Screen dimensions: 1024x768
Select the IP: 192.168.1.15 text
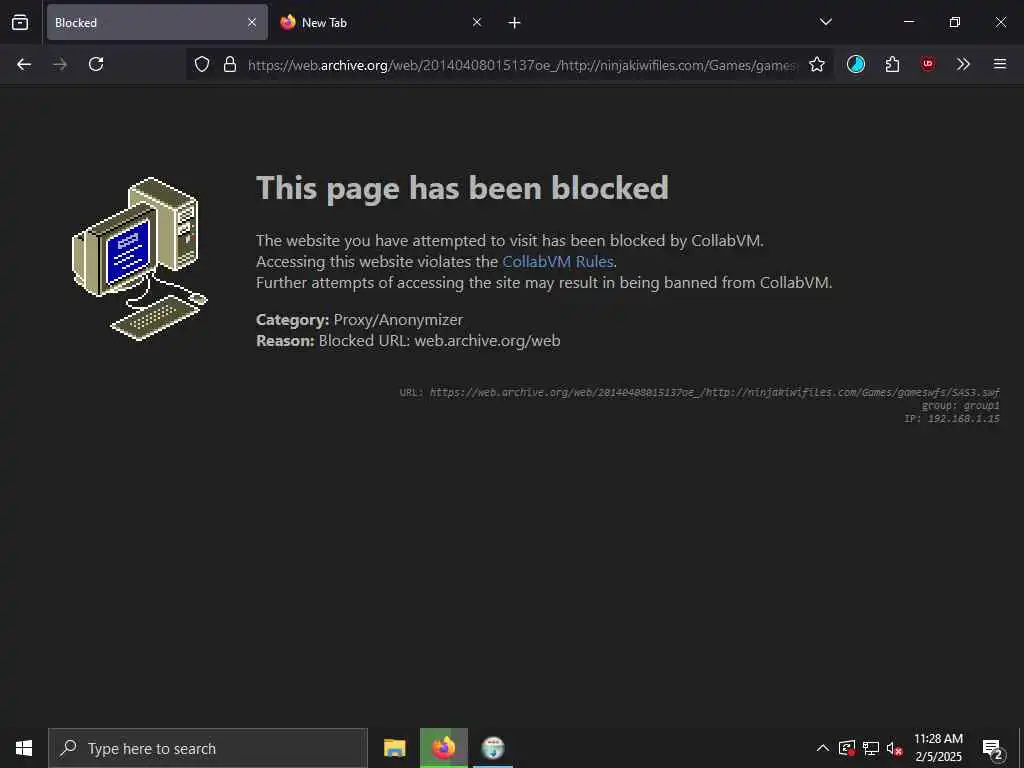coord(952,419)
